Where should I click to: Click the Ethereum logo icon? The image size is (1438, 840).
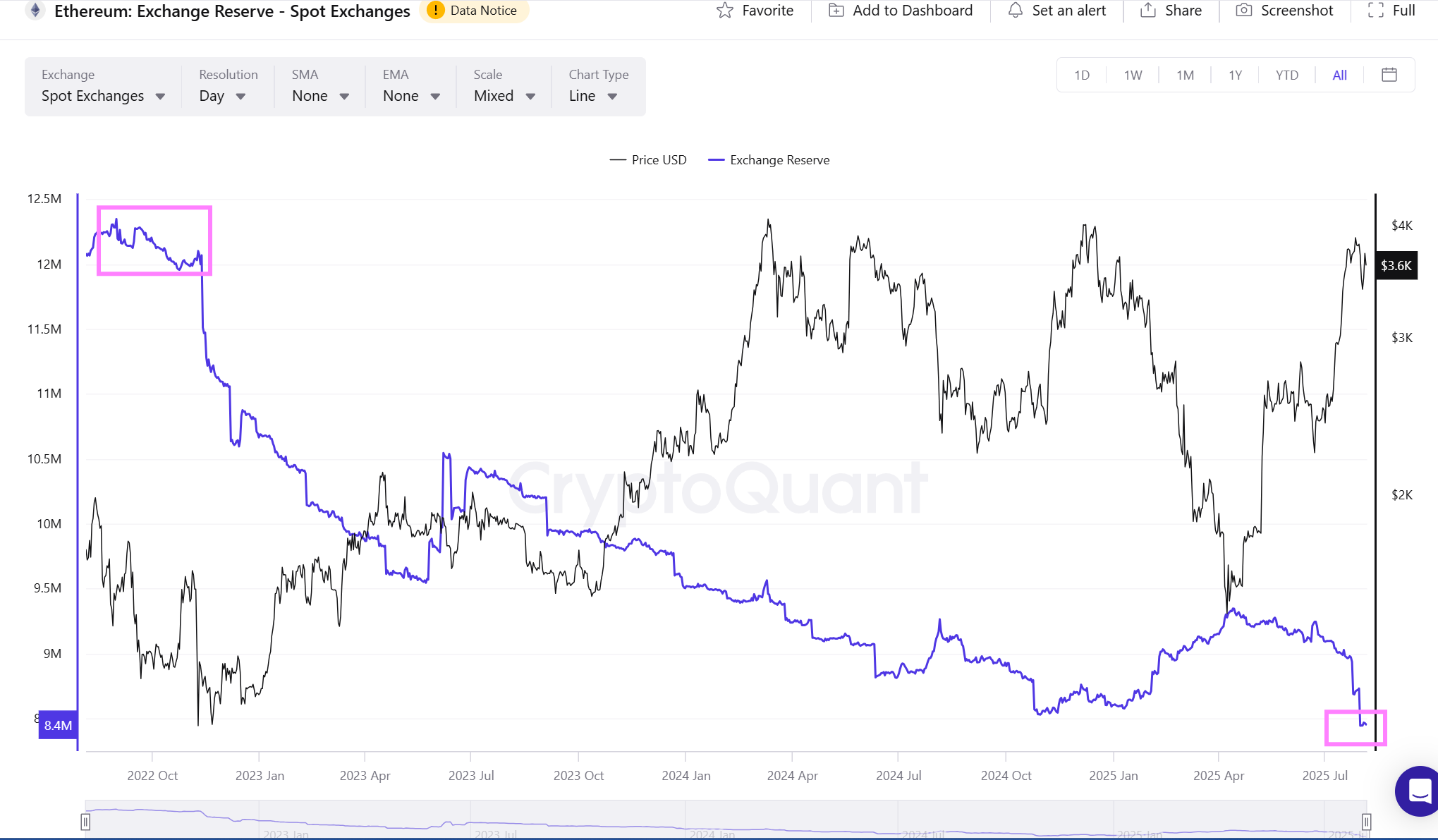pos(35,11)
